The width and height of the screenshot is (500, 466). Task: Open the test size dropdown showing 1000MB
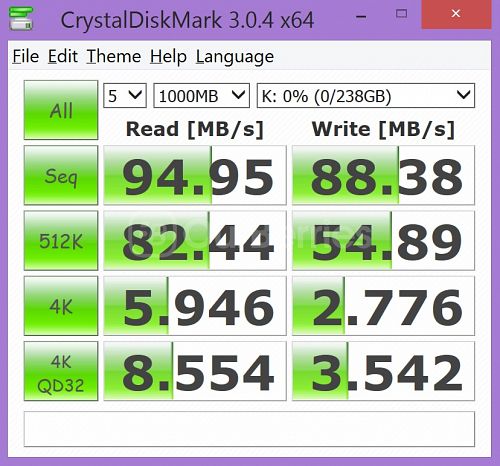(201, 96)
